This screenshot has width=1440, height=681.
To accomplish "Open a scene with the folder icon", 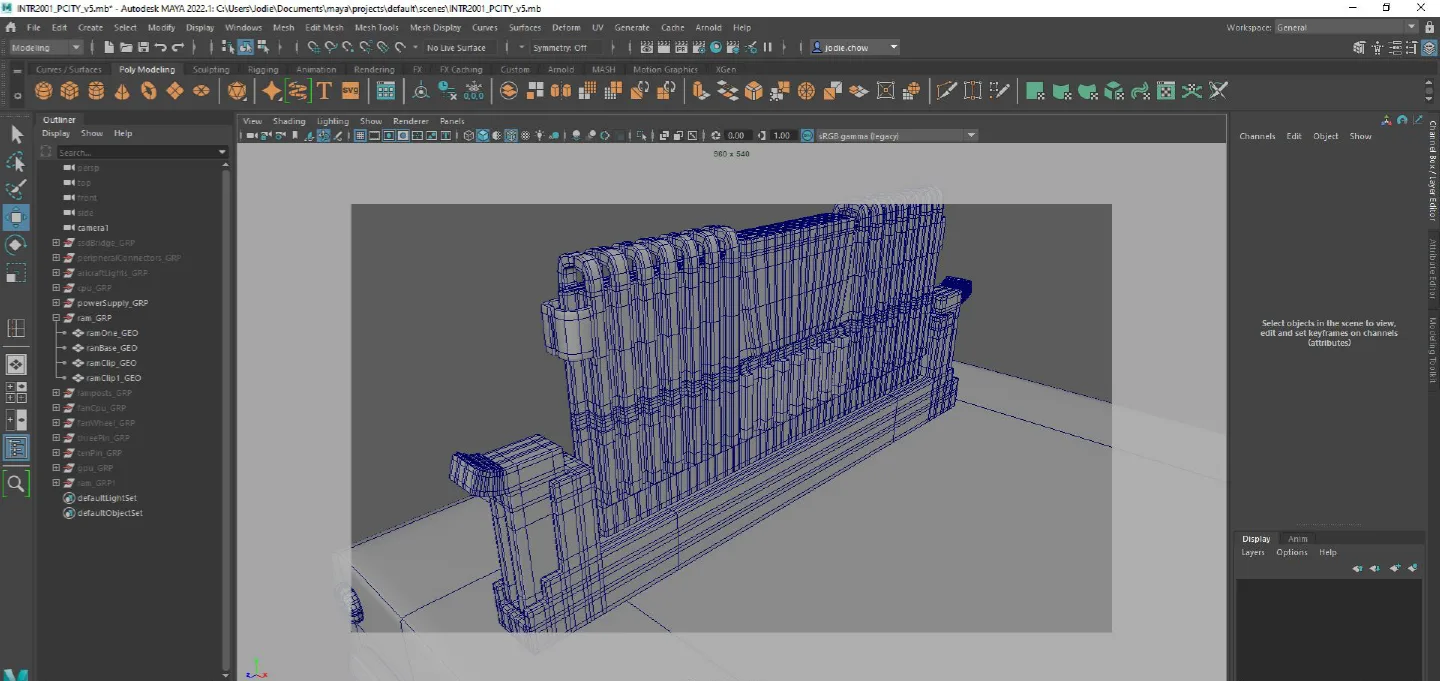I will tap(126, 47).
